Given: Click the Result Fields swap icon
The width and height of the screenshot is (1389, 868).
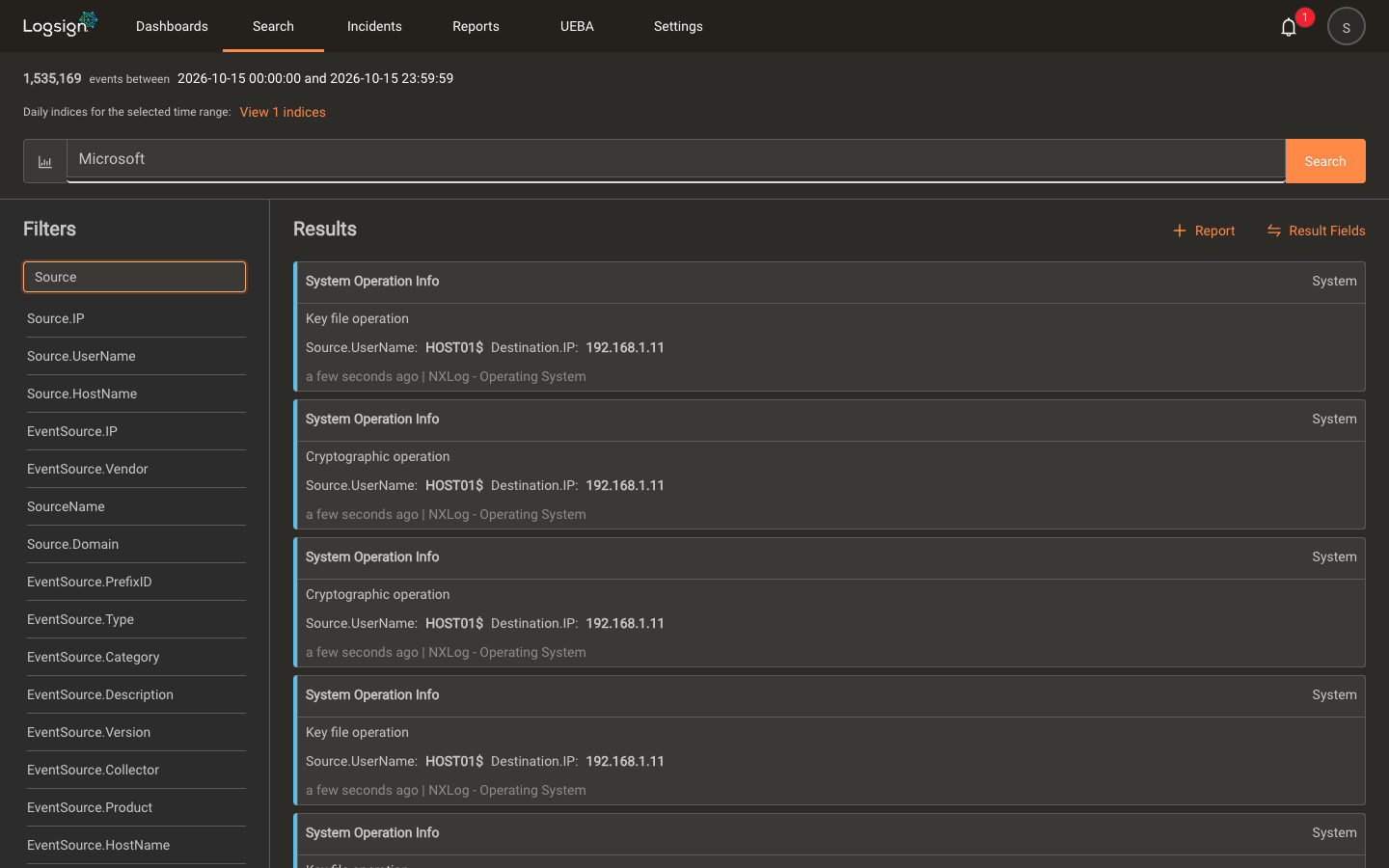Looking at the screenshot, I should (1273, 231).
